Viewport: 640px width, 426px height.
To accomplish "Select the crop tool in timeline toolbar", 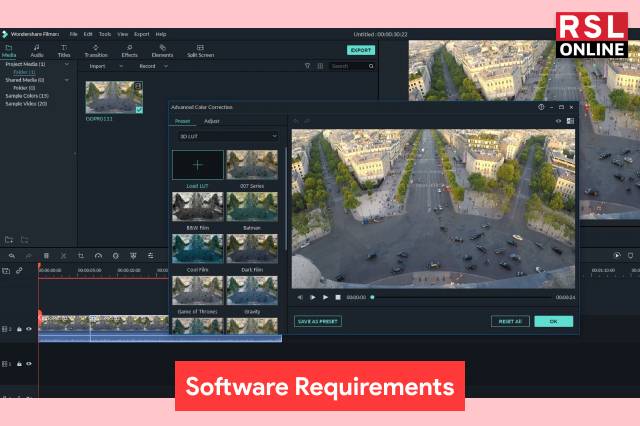I will [x=81, y=256].
